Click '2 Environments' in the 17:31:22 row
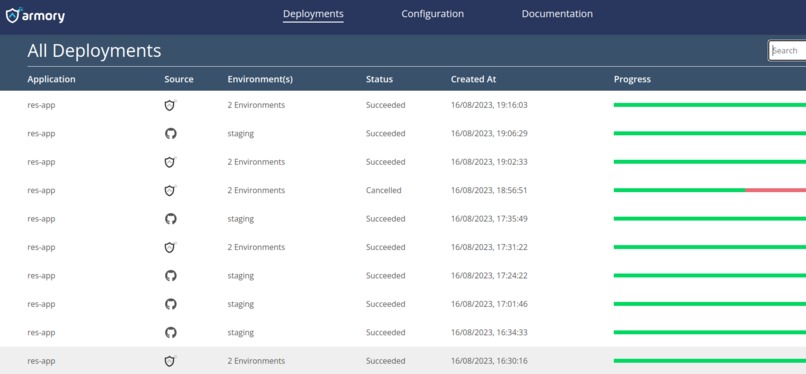The image size is (806, 374). coord(256,247)
